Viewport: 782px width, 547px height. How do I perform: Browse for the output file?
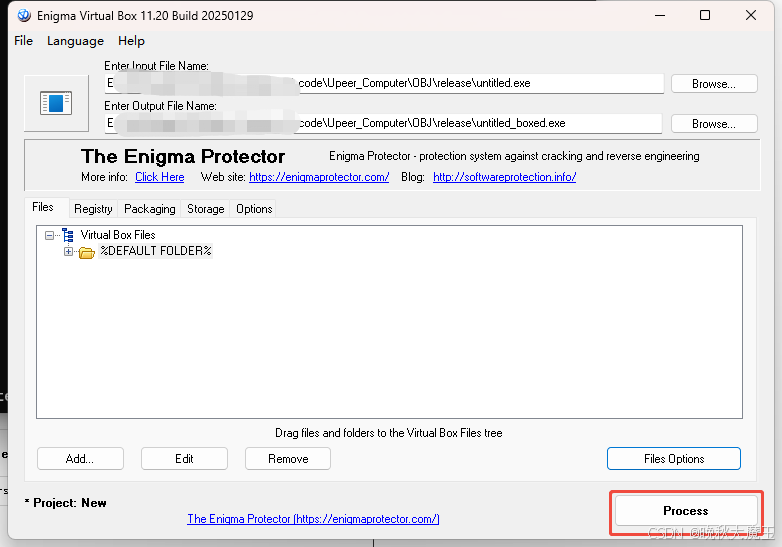point(714,124)
